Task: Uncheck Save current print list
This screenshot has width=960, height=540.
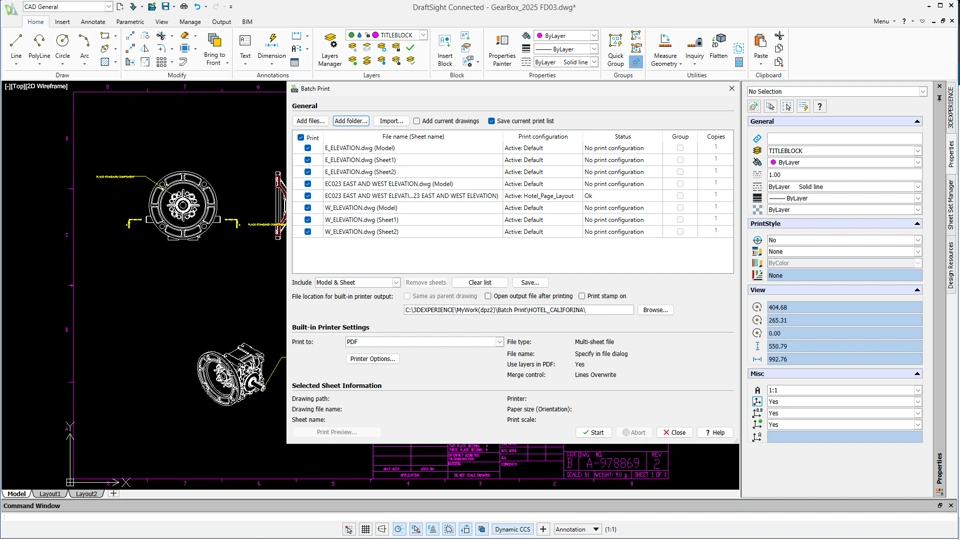Action: pyautogui.click(x=491, y=121)
